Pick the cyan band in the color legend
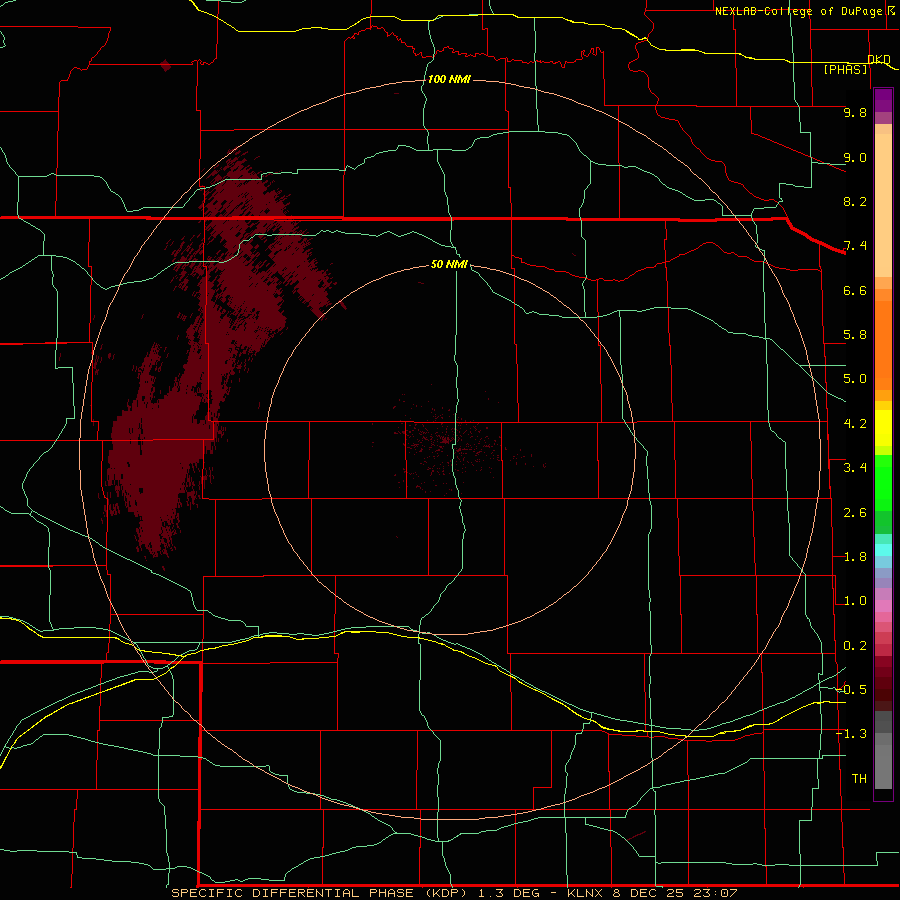 click(x=883, y=550)
